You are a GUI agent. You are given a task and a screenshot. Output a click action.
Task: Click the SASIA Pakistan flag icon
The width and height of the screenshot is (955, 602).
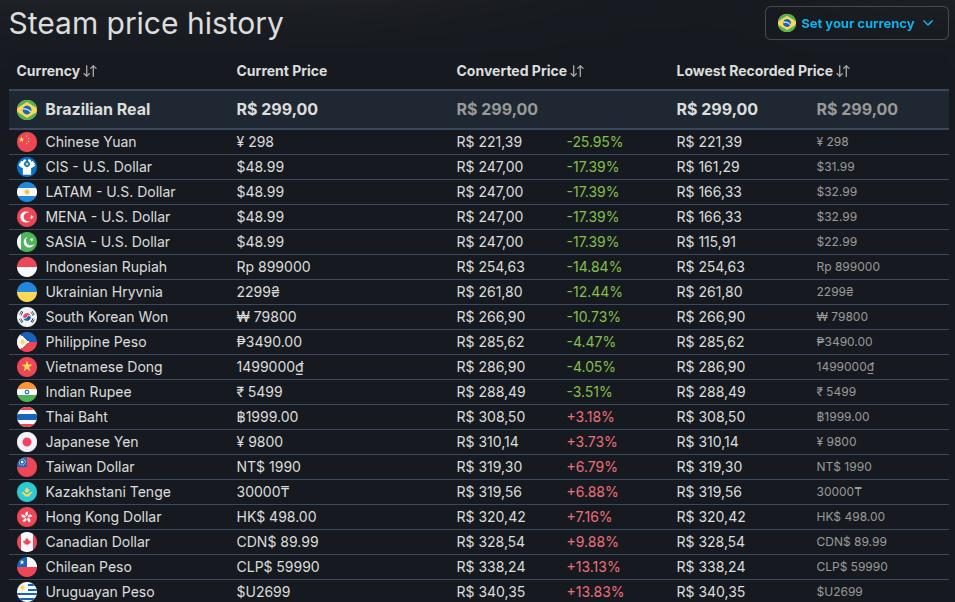coord(27,242)
